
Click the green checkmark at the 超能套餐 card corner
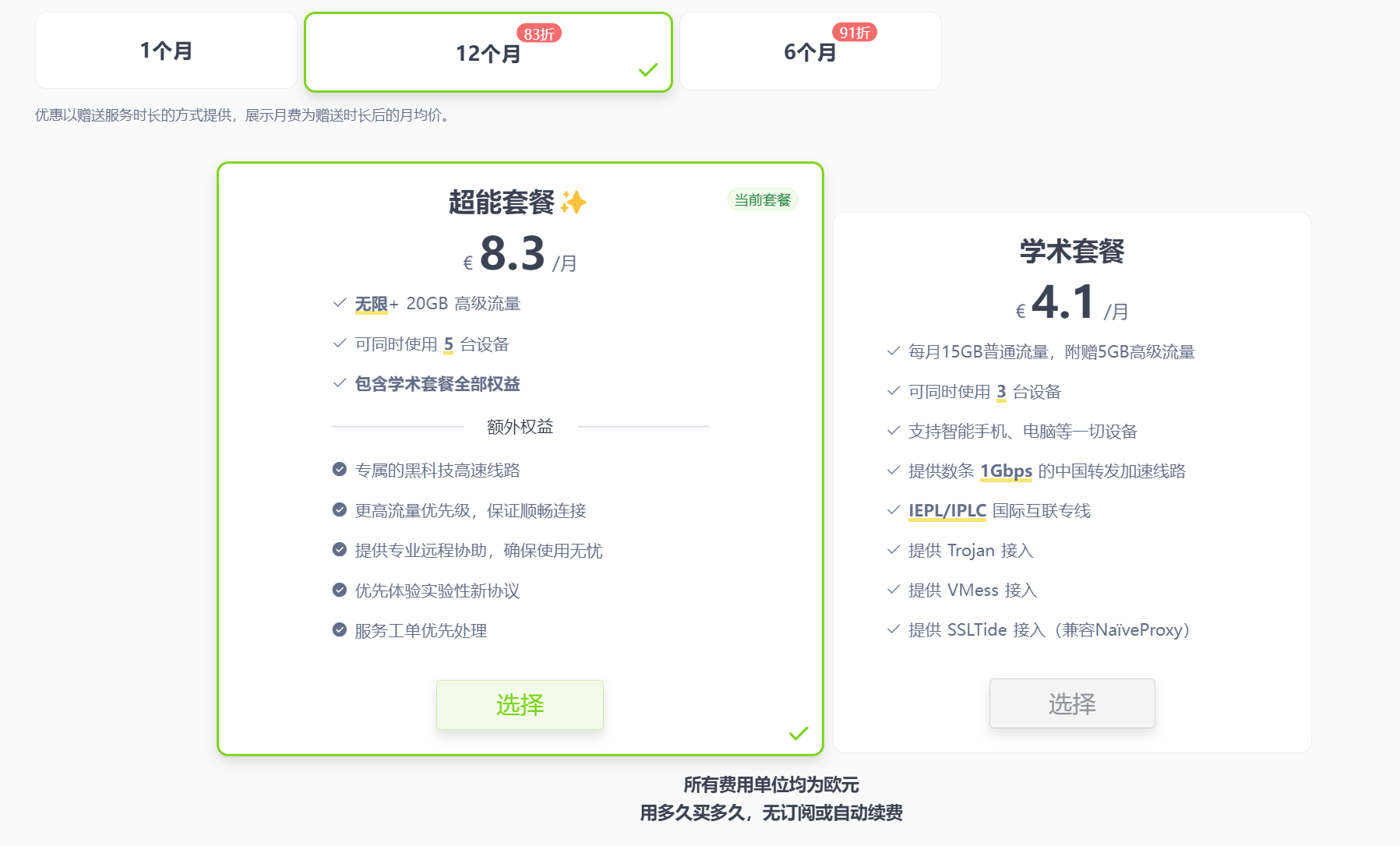point(799,733)
